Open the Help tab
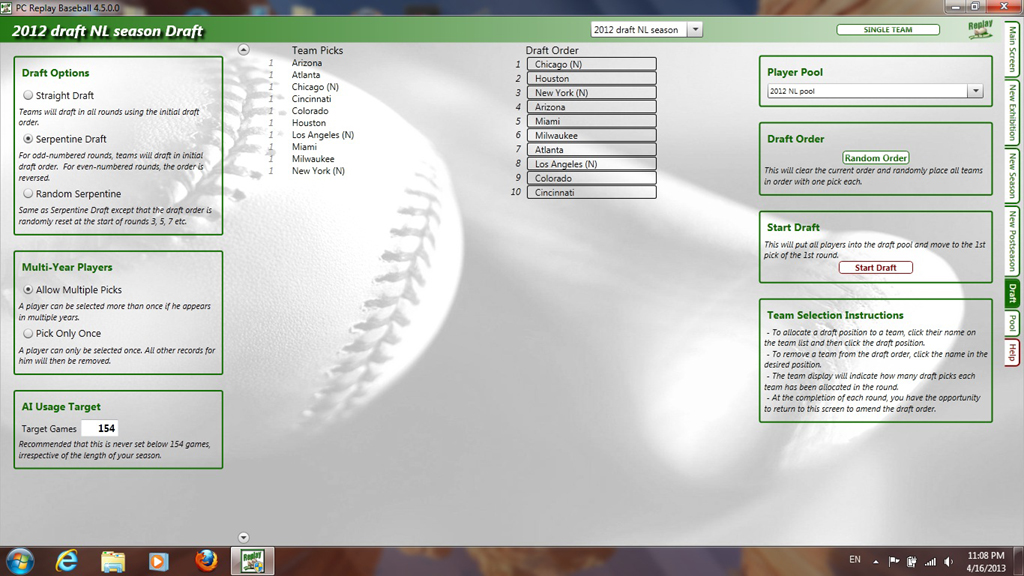This screenshot has height=576, width=1024. pos(1012,352)
